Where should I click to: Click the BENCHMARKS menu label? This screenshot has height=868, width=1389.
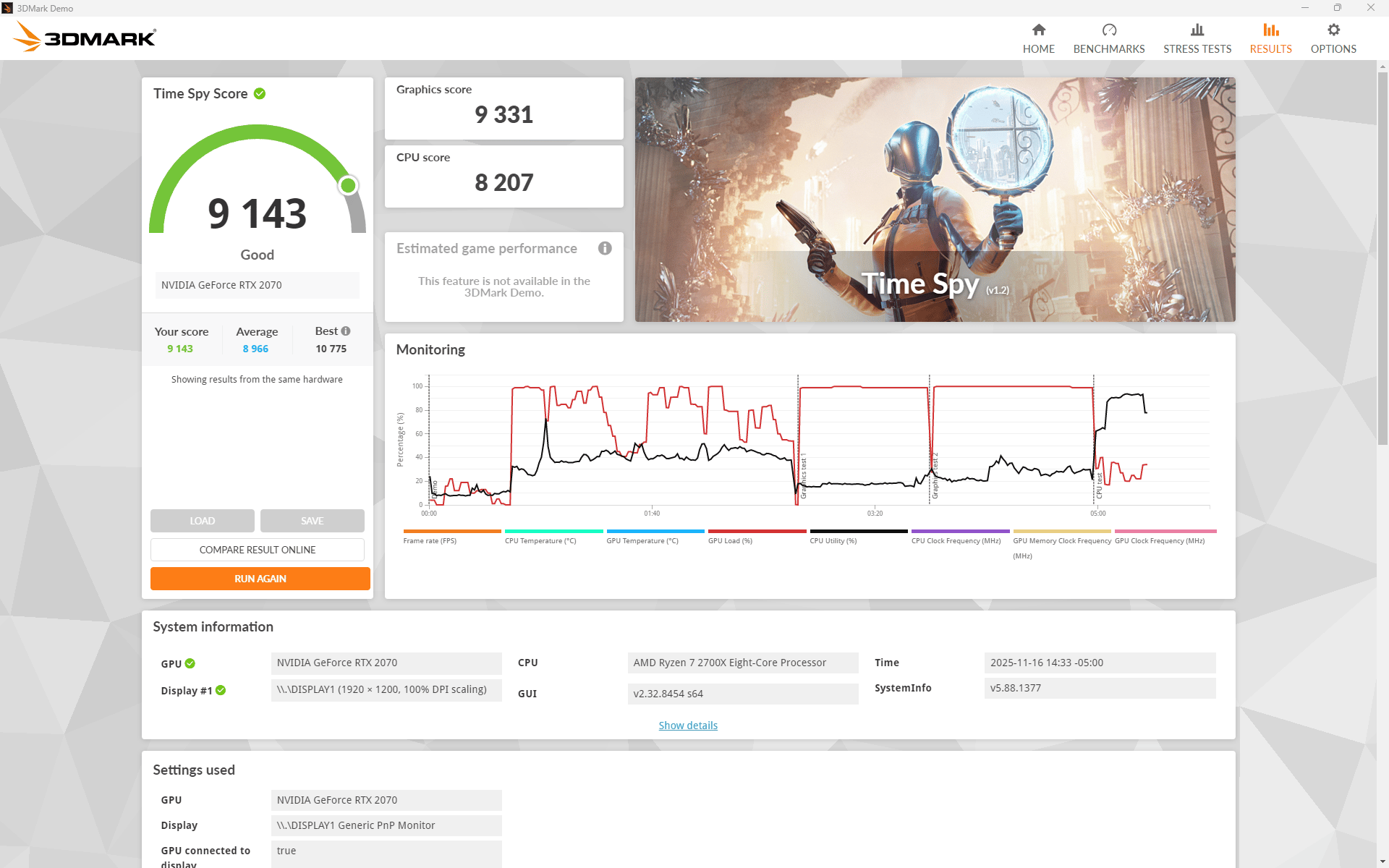1109,49
